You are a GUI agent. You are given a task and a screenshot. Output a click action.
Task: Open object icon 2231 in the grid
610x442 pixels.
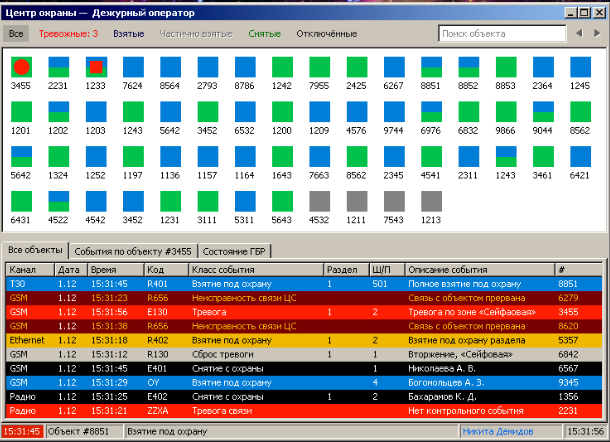pyautogui.click(x=58, y=67)
